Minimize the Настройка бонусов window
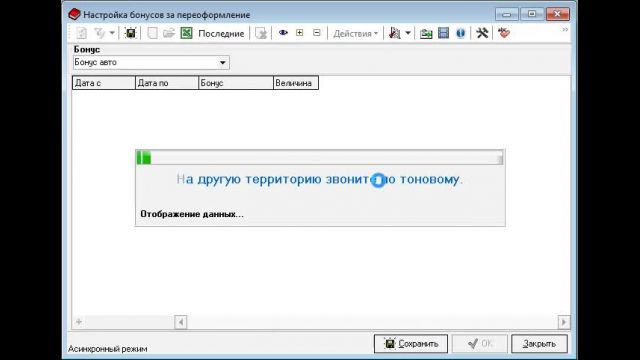Image resolution: width=640 pixels, height=360 pixels. [x=507, y=14]
